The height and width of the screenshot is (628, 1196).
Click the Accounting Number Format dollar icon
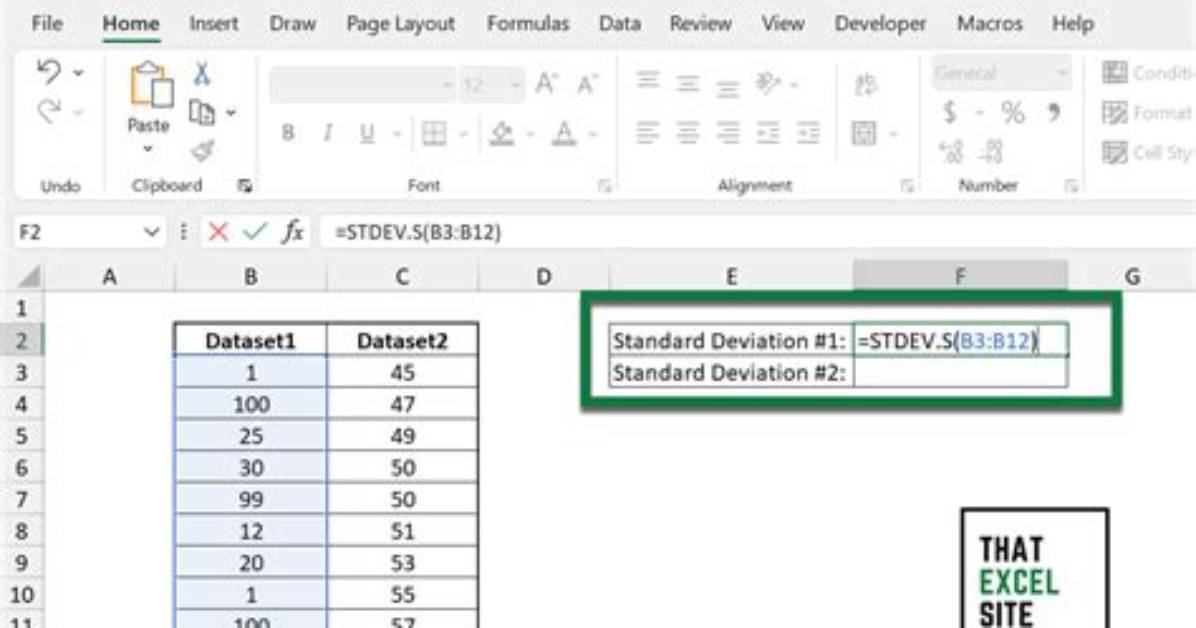(950, 113)
